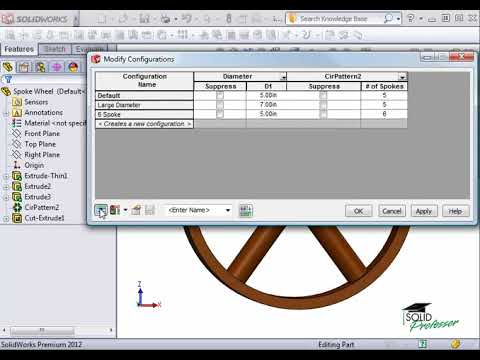
Task: Click the feature tree scrollbar's right arrow
Action: [111, 330]
